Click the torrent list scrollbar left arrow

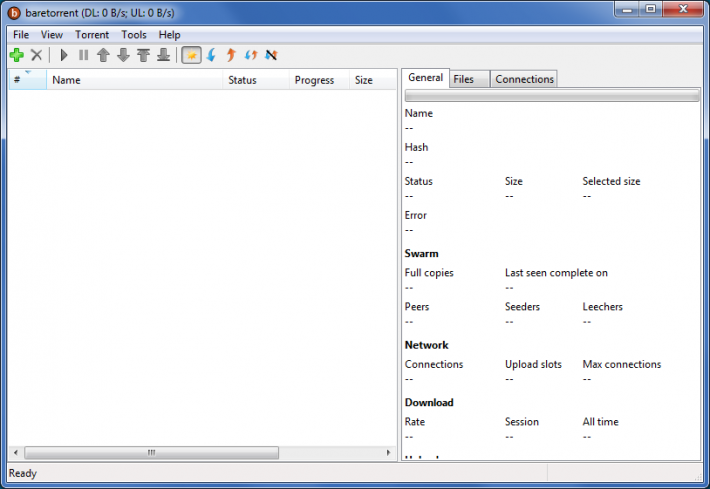tap(16, 452)
